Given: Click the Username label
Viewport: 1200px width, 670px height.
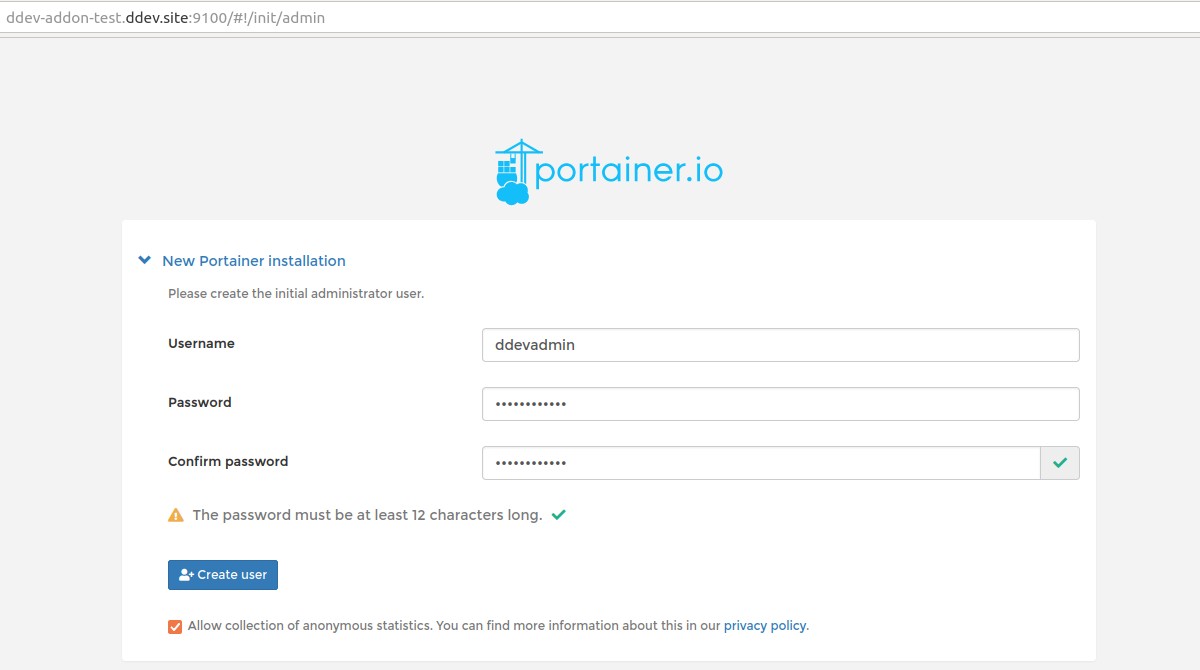Looking at the screenshot, I should (201, 343).
